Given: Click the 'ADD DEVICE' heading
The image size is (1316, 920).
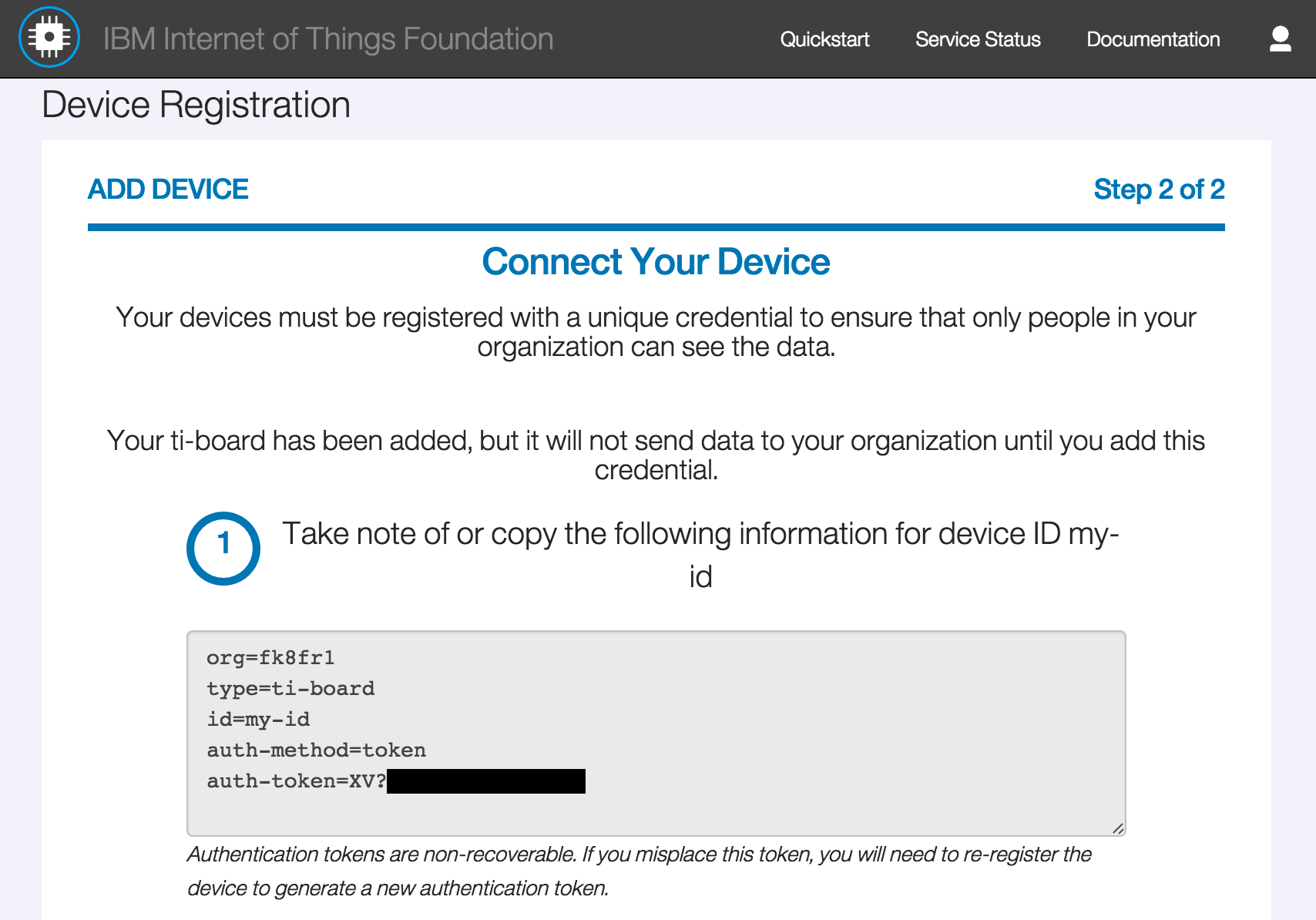Looking at the screenshot, I should tap(168, 190).
